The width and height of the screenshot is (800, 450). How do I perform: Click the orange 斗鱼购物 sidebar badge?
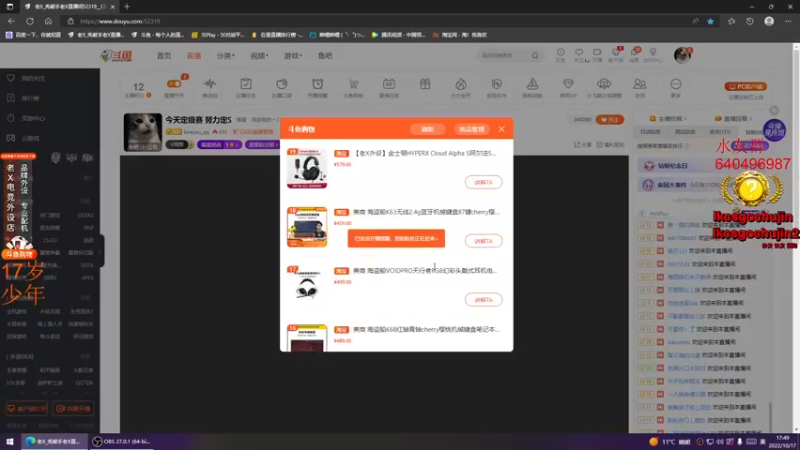coord(19,254)
